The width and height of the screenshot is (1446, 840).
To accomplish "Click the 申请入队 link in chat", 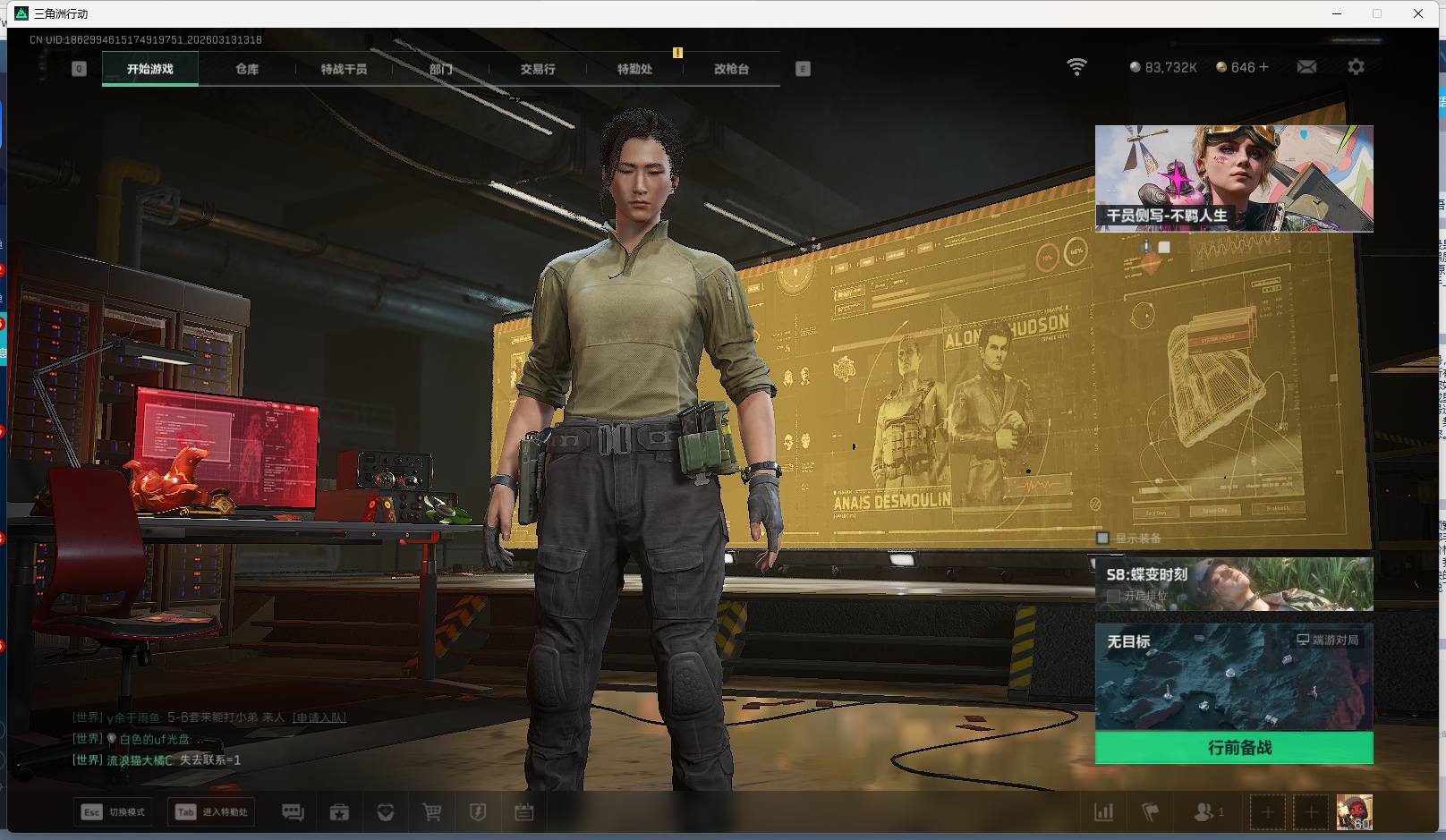I will [x=319, y=717].
